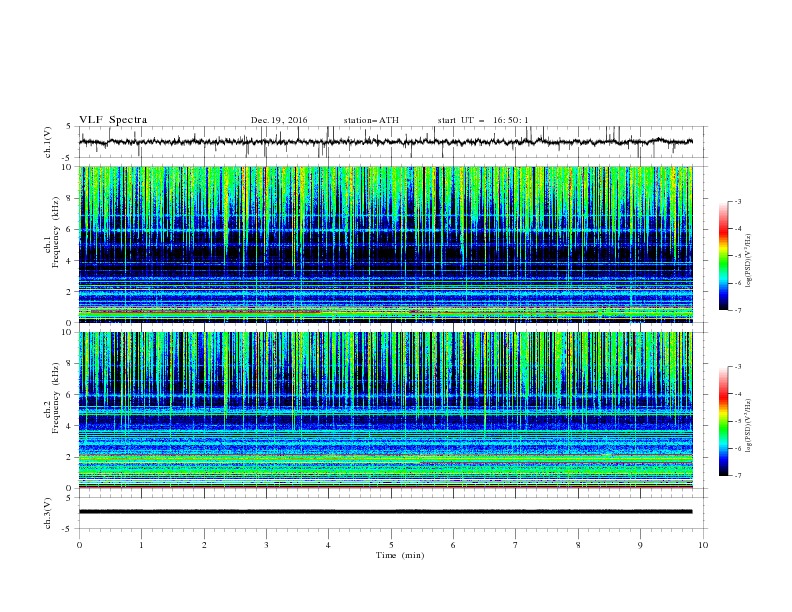Click time axis tick label "4"
The height and width of the screenshot is (612, 792).
pyautogui.click(x=328, y=545)
